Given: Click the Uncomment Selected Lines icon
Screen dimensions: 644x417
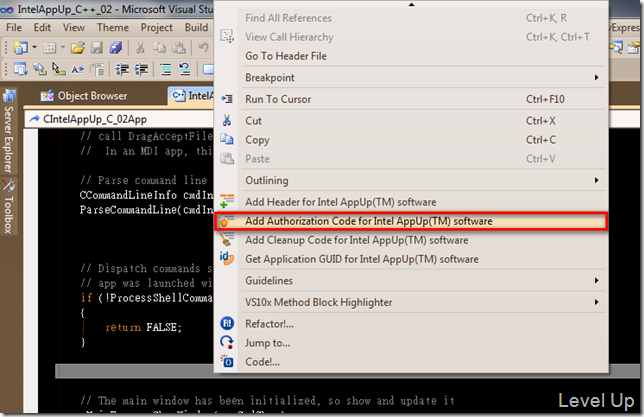Looking at the screenshot, I should point(185,69).
